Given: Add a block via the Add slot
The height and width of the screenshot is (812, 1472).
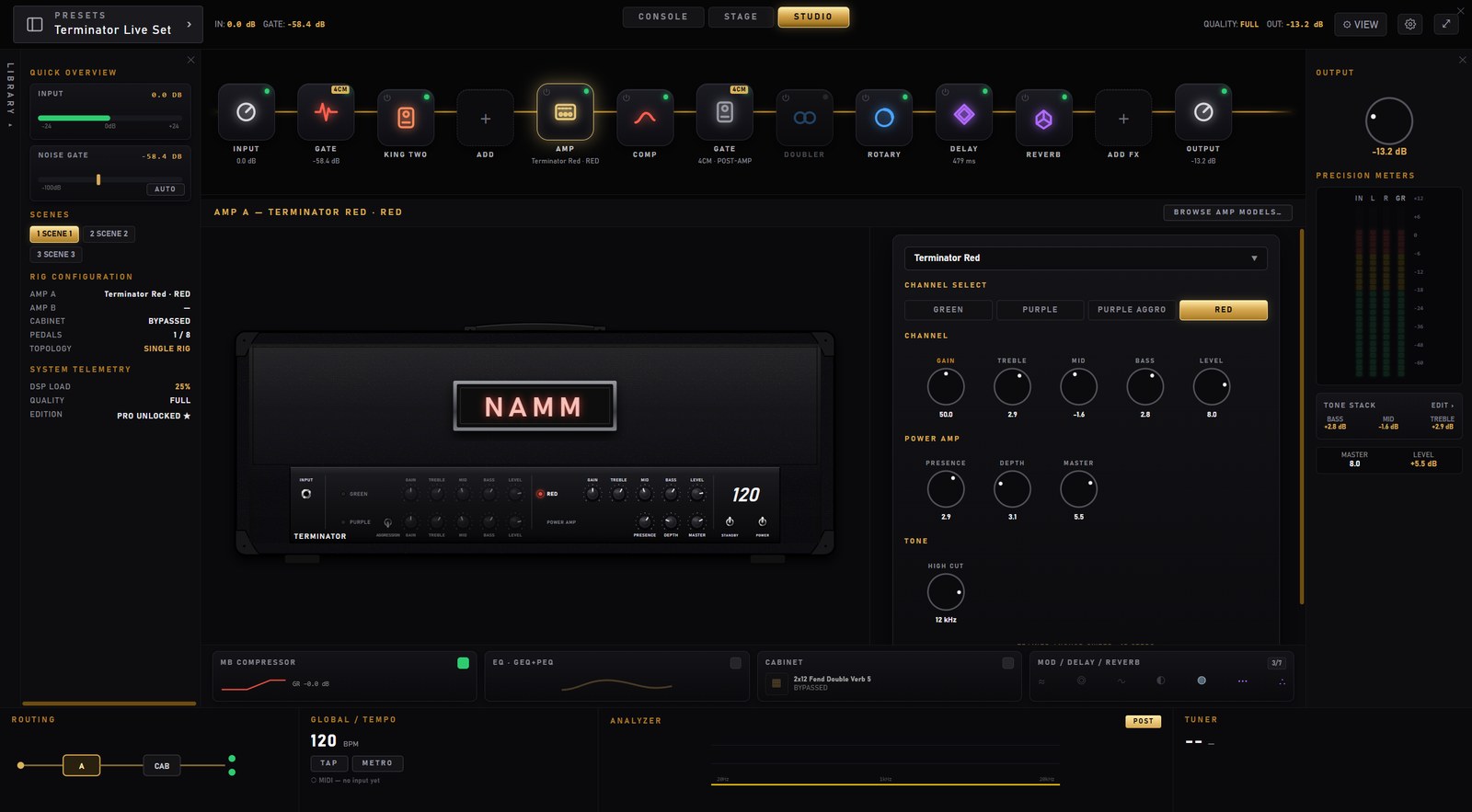Looking at the screenshot, I should point(486,118).
